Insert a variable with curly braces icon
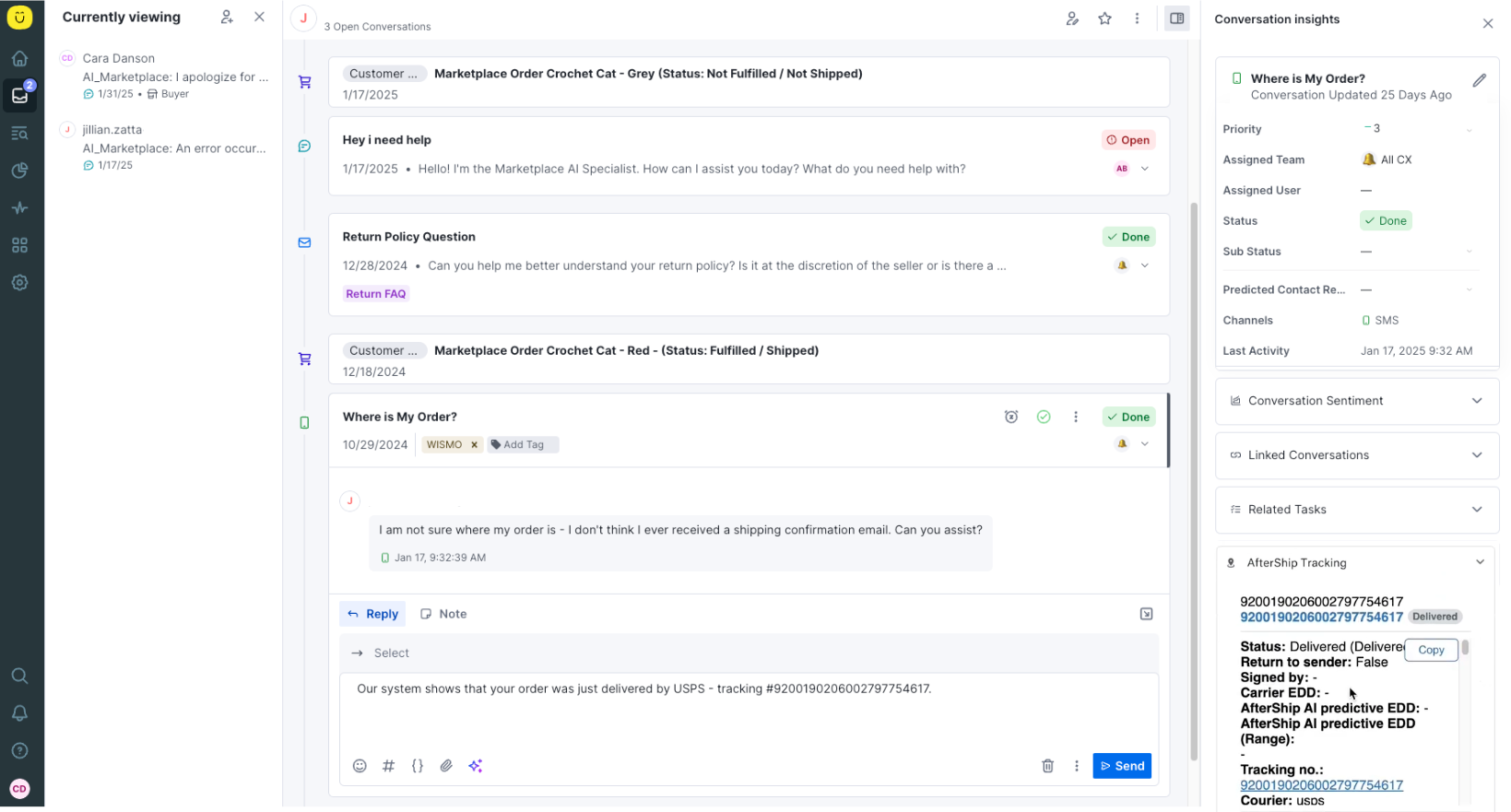 418,766
